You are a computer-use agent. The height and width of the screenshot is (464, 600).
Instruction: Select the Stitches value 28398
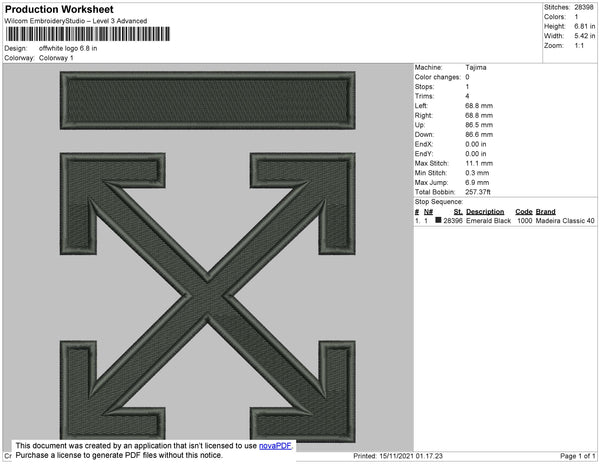click(x=584, y=7)
